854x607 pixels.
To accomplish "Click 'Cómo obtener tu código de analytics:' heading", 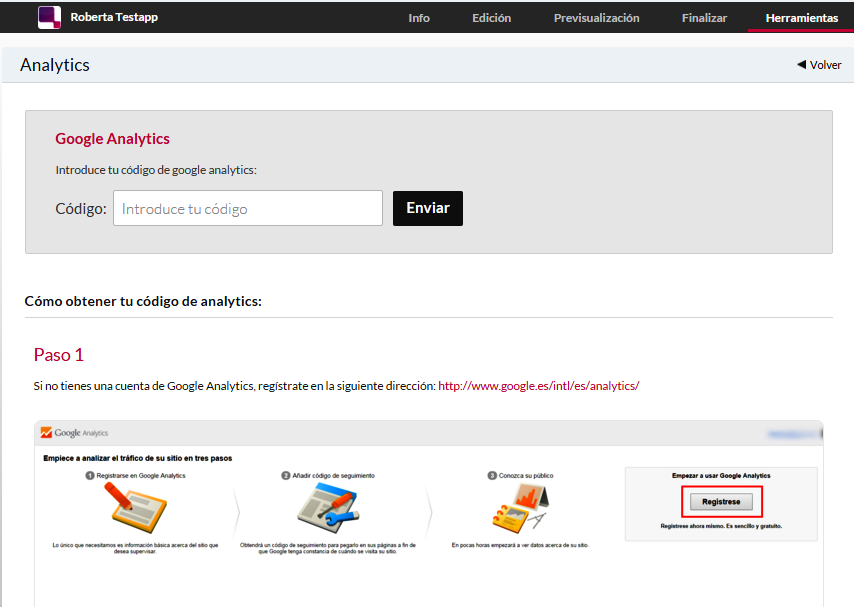I will tap(143, 301).
